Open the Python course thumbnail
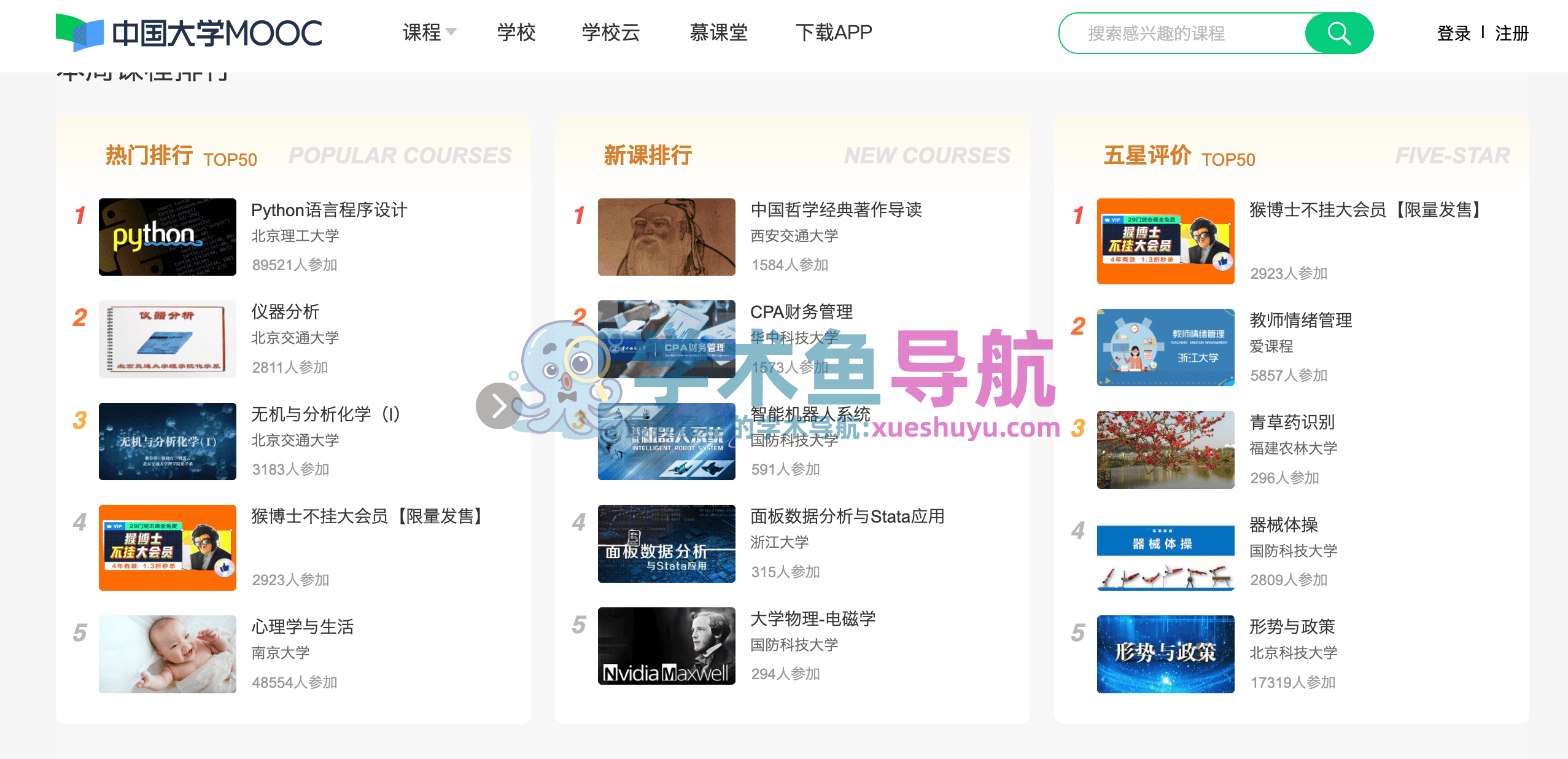This screenshot has height=759, width=1568. 168,237
